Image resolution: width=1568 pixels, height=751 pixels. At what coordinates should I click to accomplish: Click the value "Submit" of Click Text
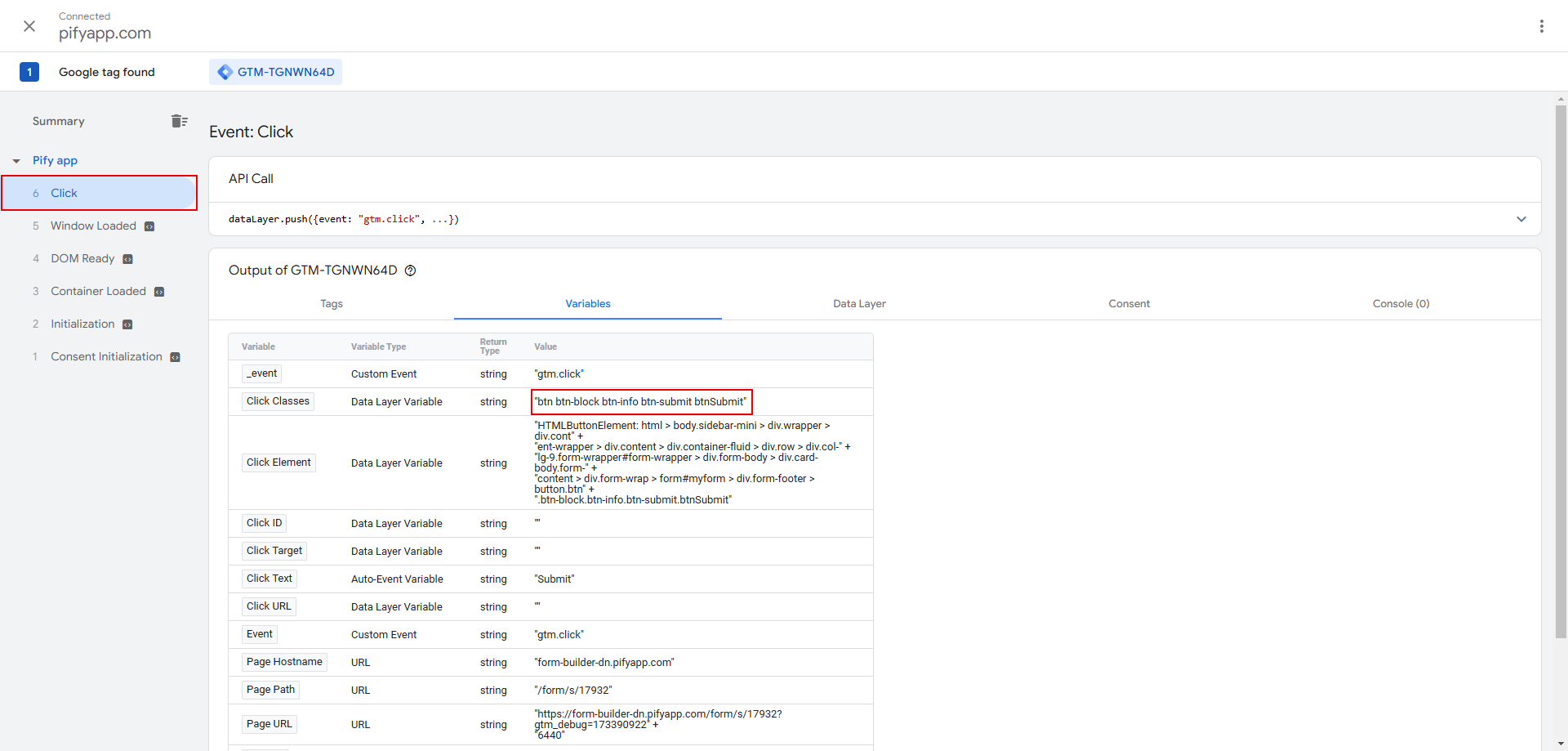click(x=555, y=579)
